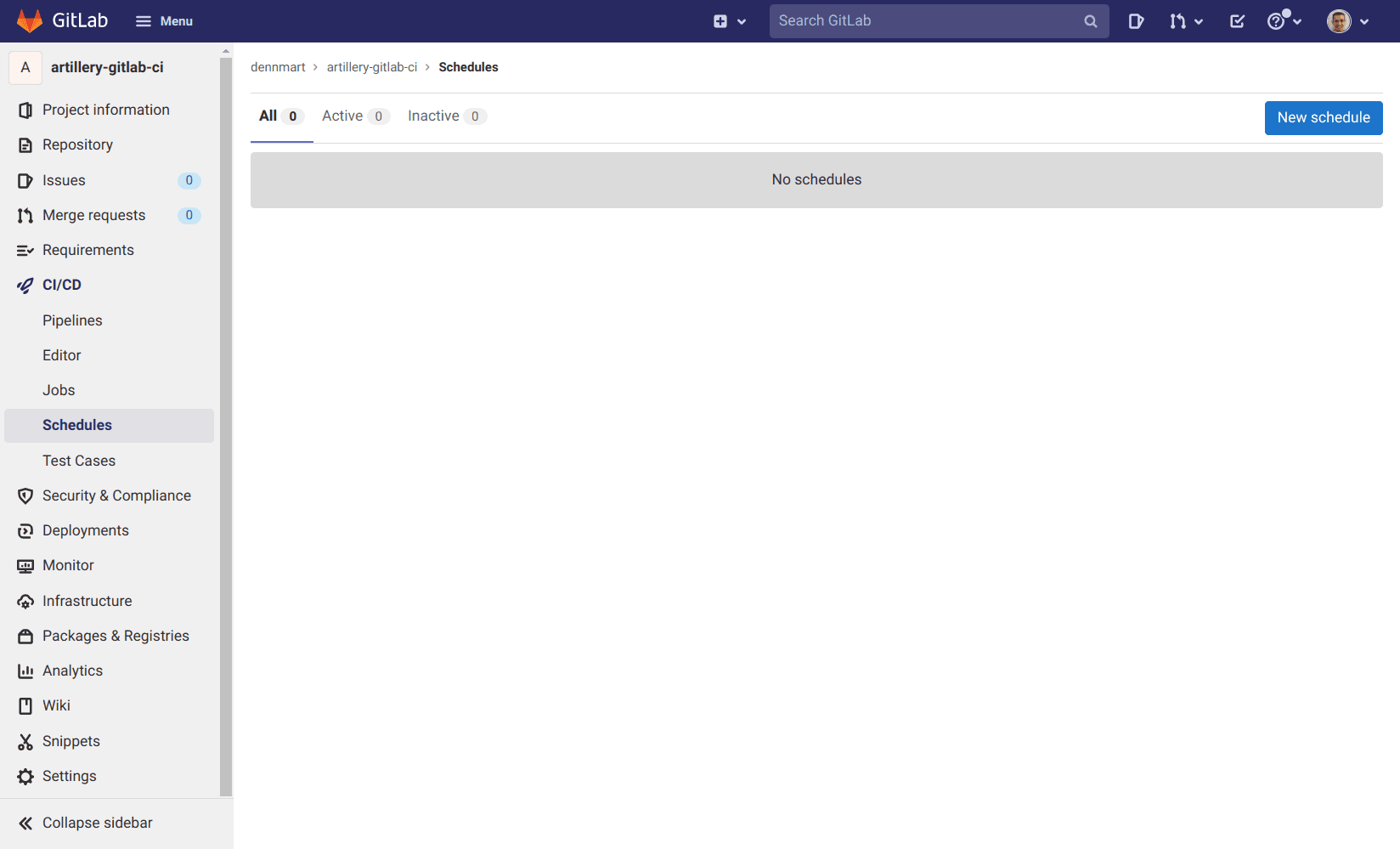1400x849 pixels.
Task: Open the dennmart breadcrumb link
Action: click(278, 66)
